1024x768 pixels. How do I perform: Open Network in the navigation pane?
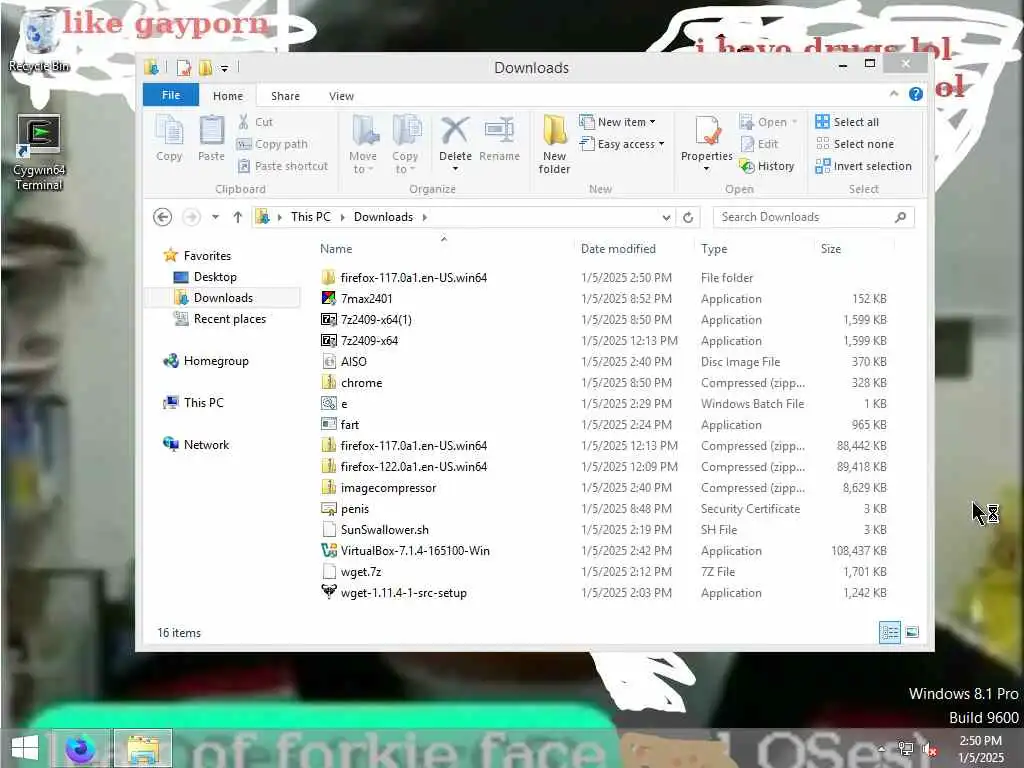(197, 445)
